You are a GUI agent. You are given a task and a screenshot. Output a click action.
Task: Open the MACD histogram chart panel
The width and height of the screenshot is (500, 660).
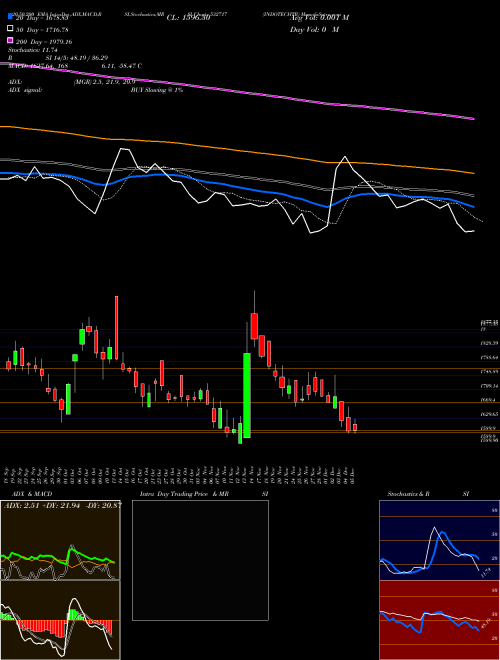click(60, 620)
